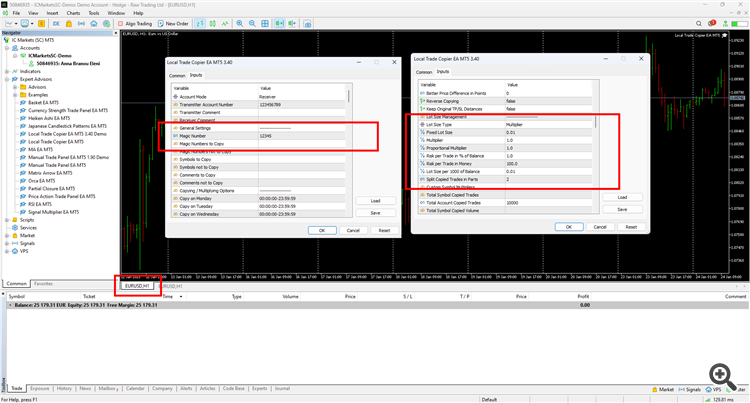Open the new chart dropdown arrow
Image resolution: width=750 pixels, height=403 pixels.
[16, 23]
